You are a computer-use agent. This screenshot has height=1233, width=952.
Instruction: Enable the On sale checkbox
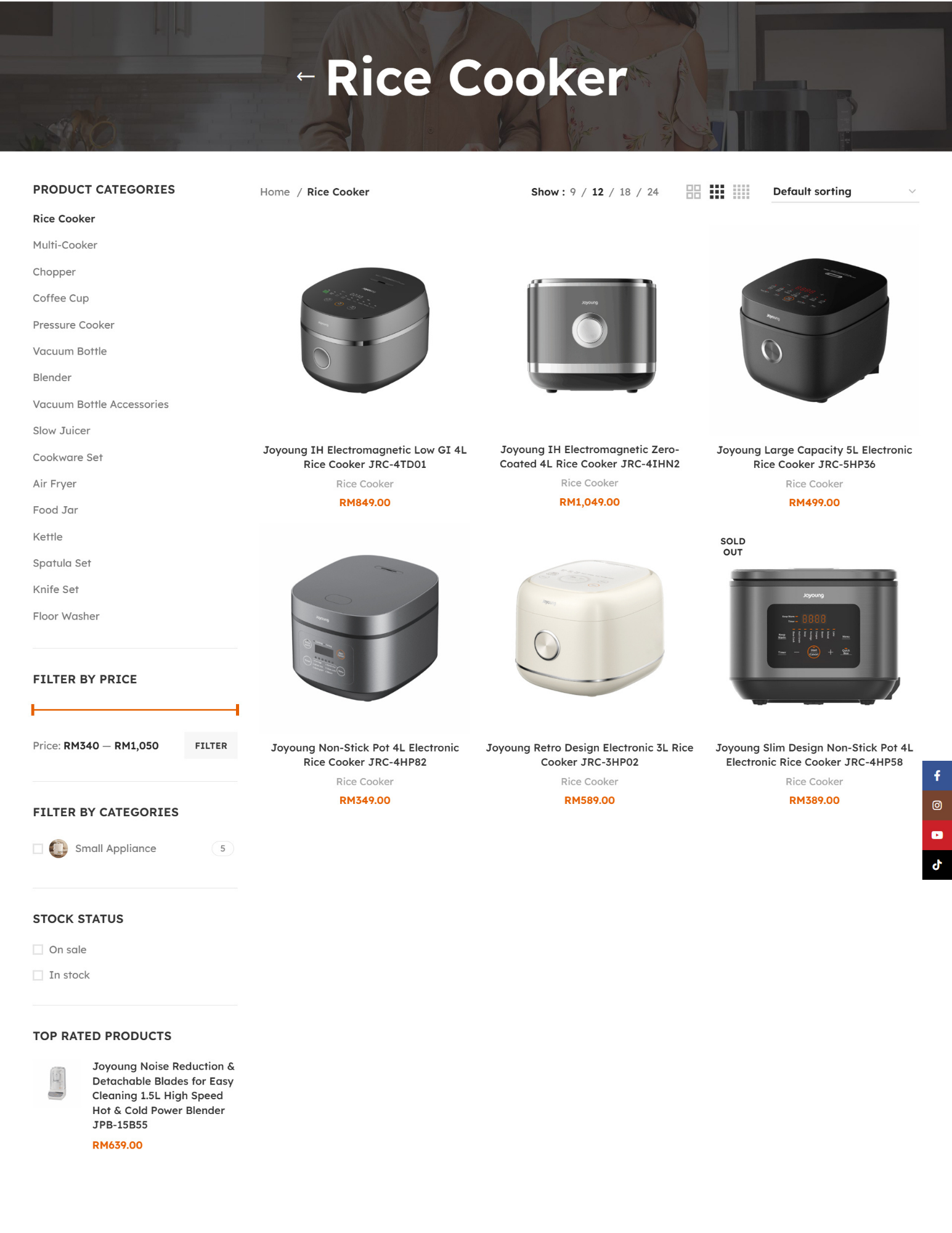point(38,949)
